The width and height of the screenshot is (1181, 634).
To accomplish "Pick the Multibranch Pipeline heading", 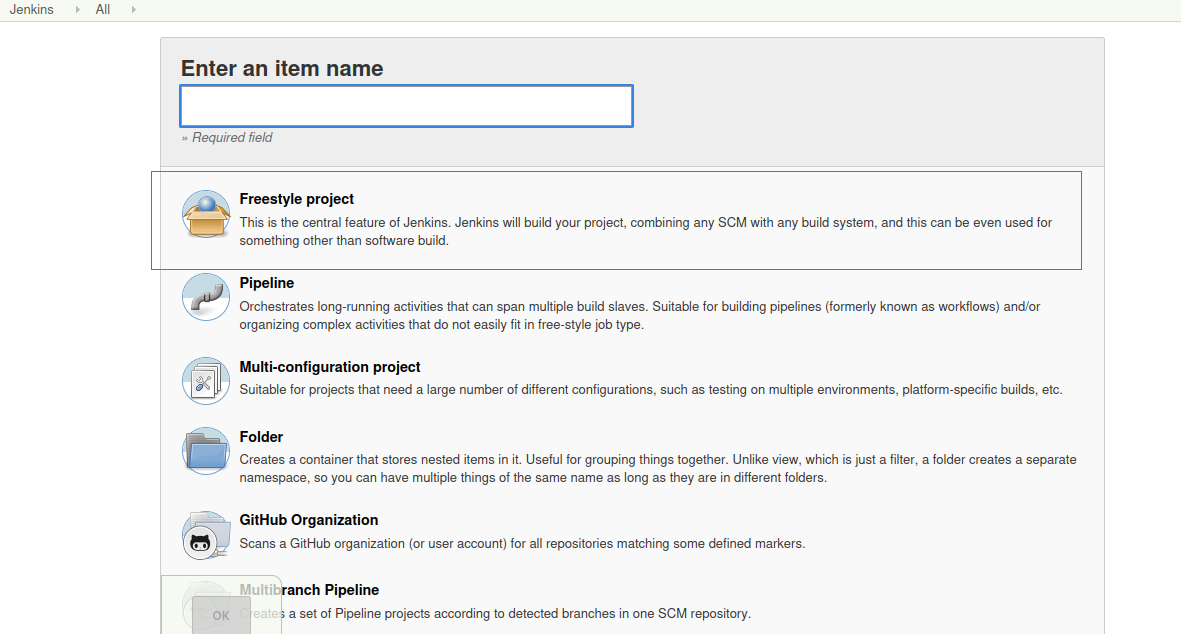I will click(309, 590).
